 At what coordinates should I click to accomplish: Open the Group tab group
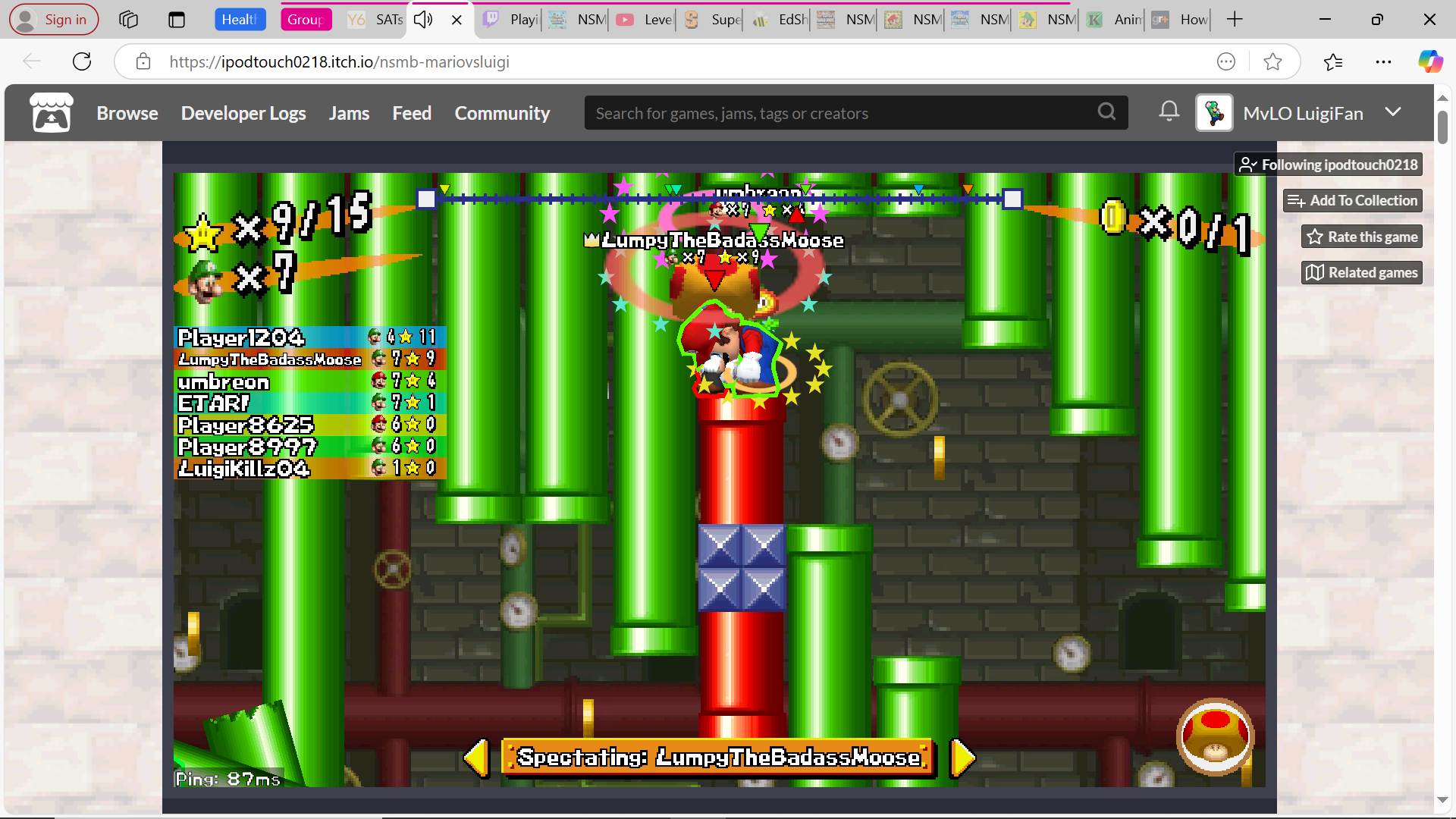306,20
